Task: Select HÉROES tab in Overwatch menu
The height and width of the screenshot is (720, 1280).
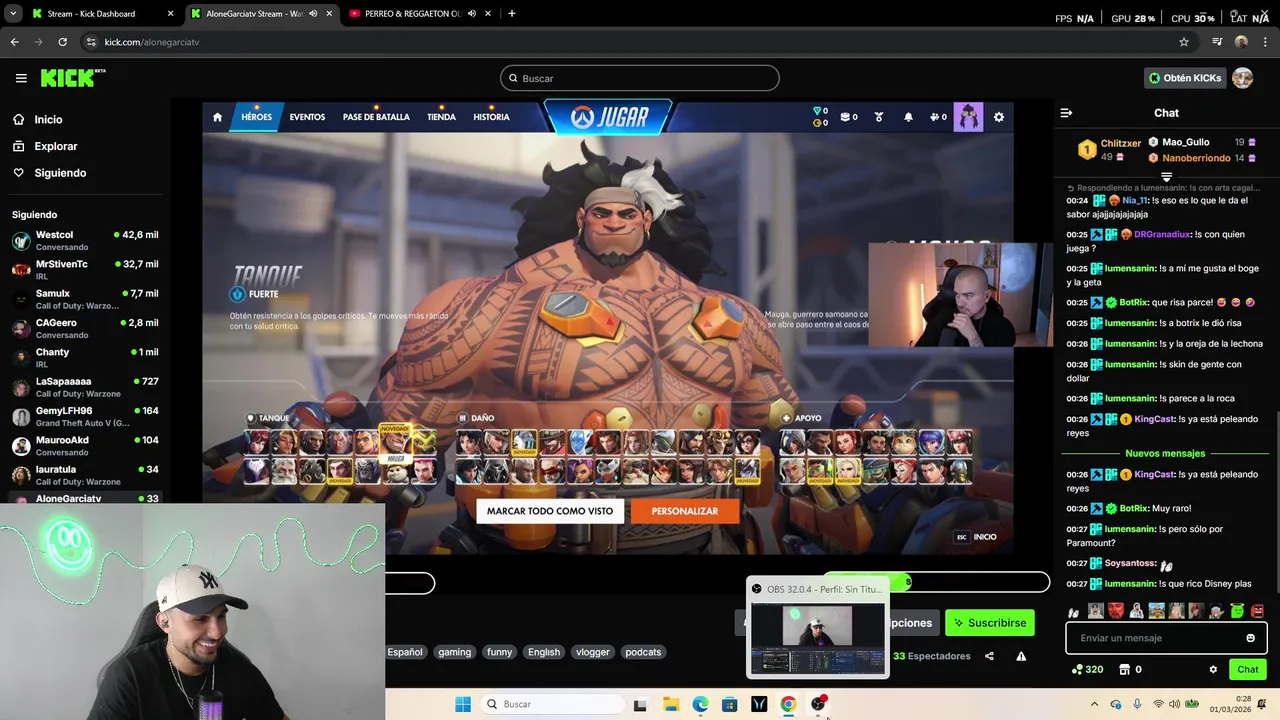Action: (x=256, y=117)
